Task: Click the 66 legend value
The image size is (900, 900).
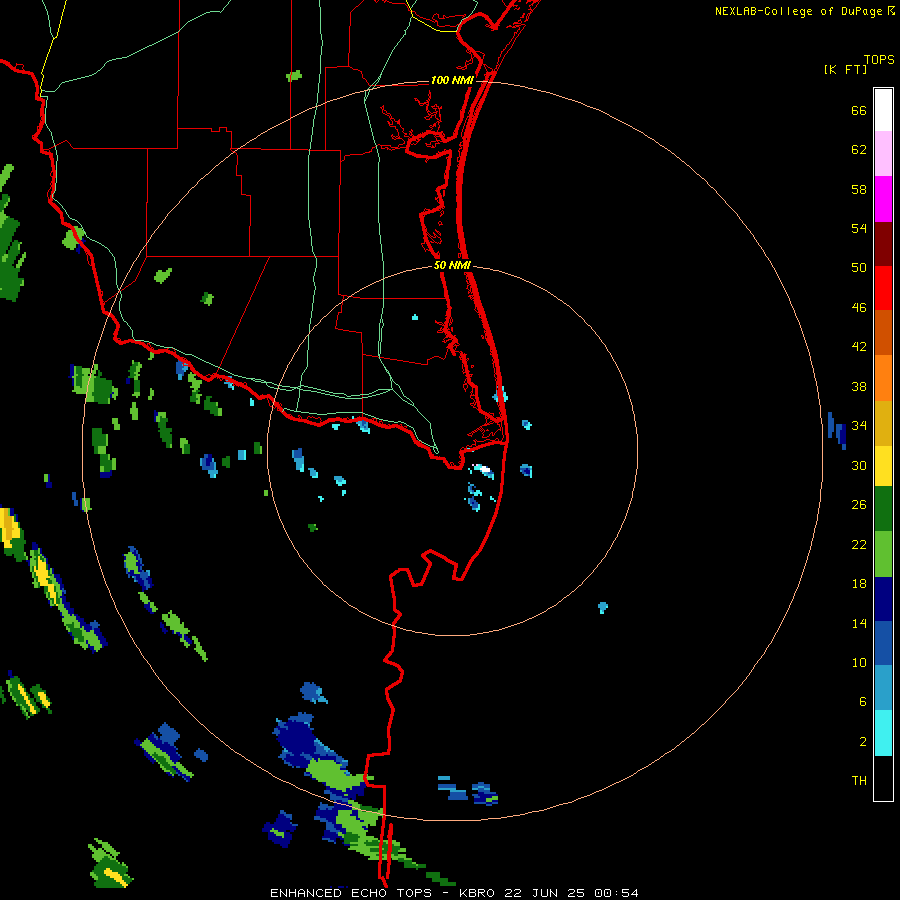Action: (x=859, y=111)
